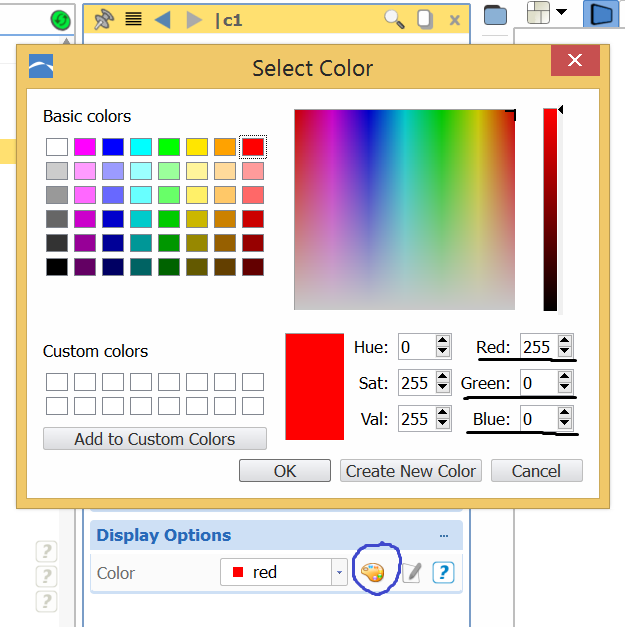Click the blue shape icon at top right corner
625x627 pixels.
pyautogui.click(x=601, y=14)
